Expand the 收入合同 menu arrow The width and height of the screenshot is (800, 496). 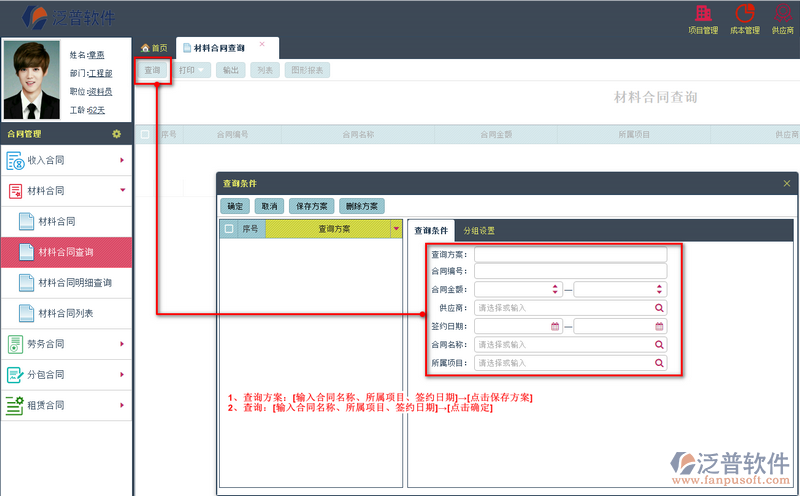(x=122, y=160)
